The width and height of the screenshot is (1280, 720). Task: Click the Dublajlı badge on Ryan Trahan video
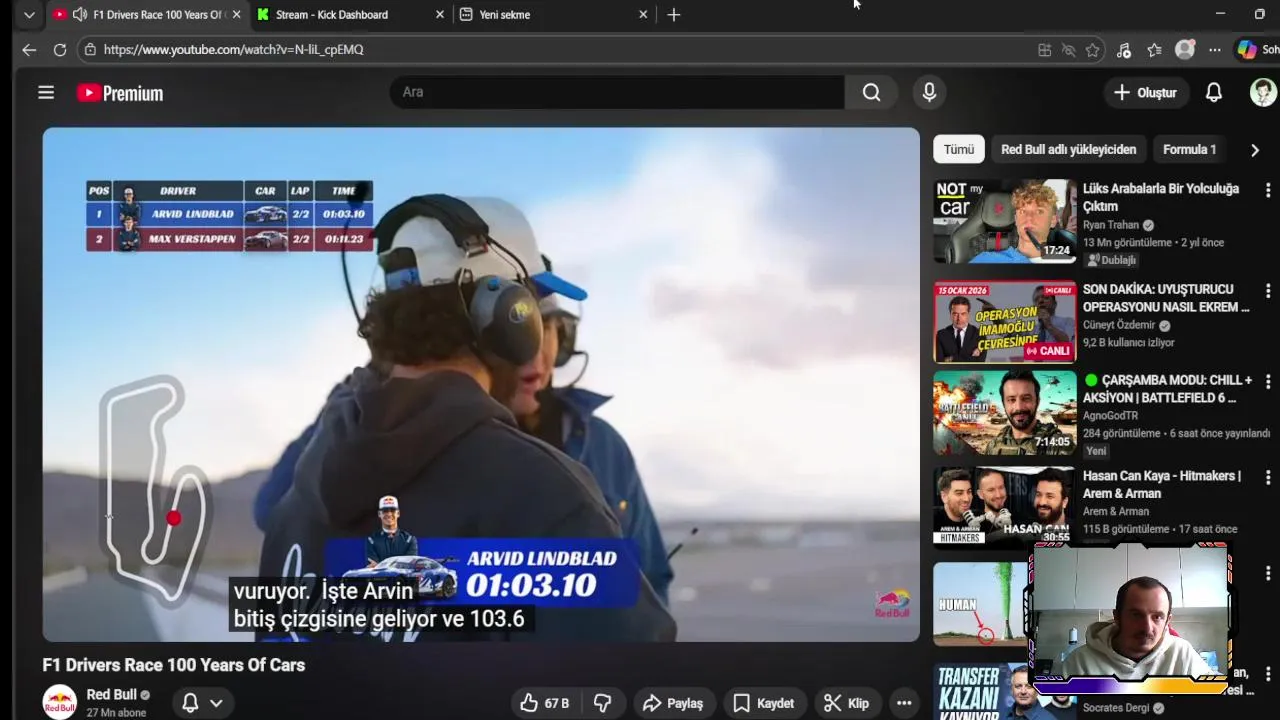pyautogui.click(x=1112, y=260)
